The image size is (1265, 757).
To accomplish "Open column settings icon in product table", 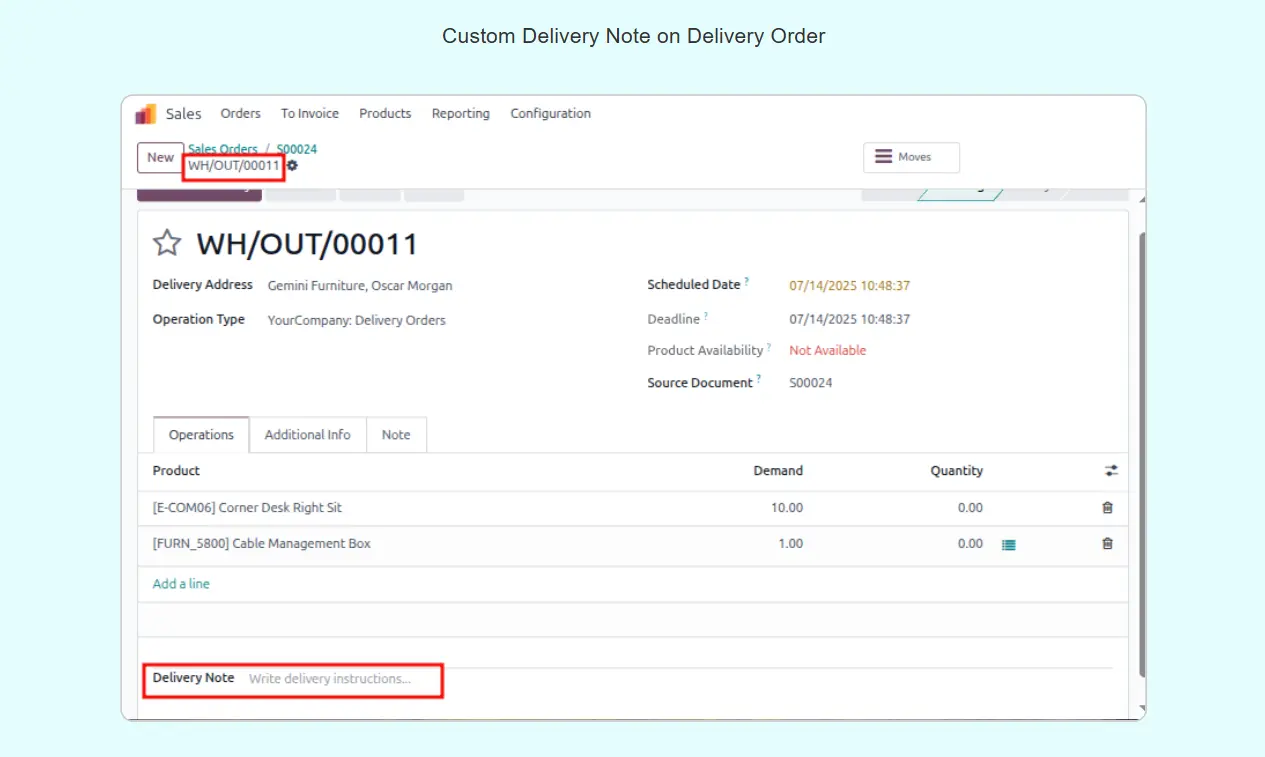I will coord(1110,471).
